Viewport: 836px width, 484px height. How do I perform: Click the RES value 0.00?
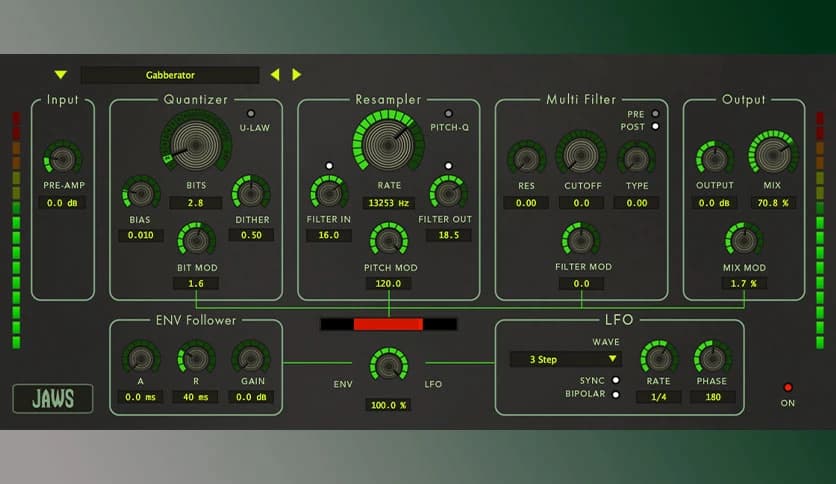click(526, 203)
